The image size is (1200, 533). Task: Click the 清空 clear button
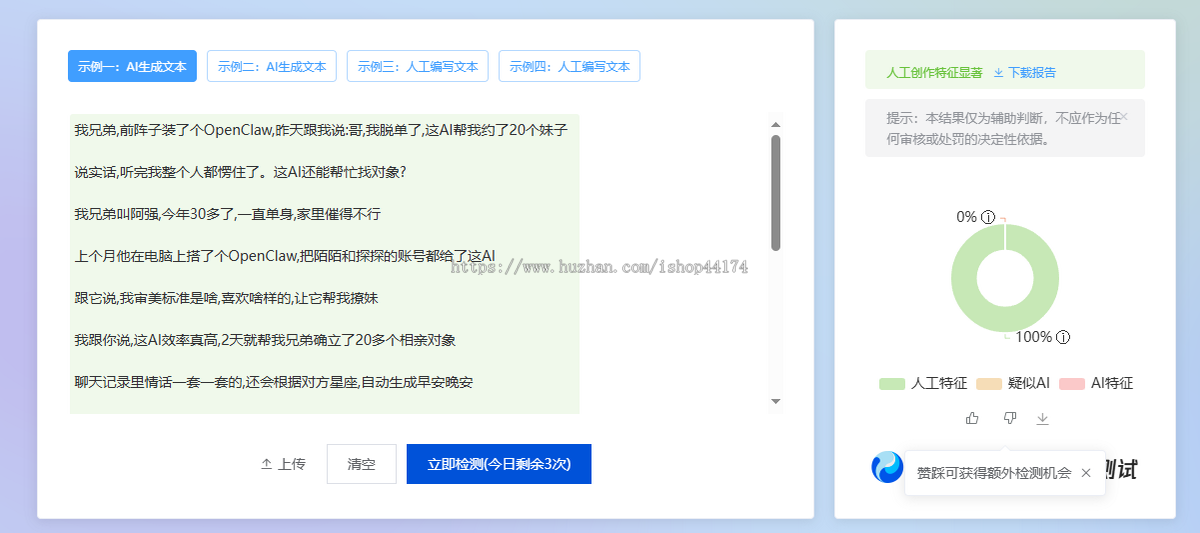click(x=362, y=464)
